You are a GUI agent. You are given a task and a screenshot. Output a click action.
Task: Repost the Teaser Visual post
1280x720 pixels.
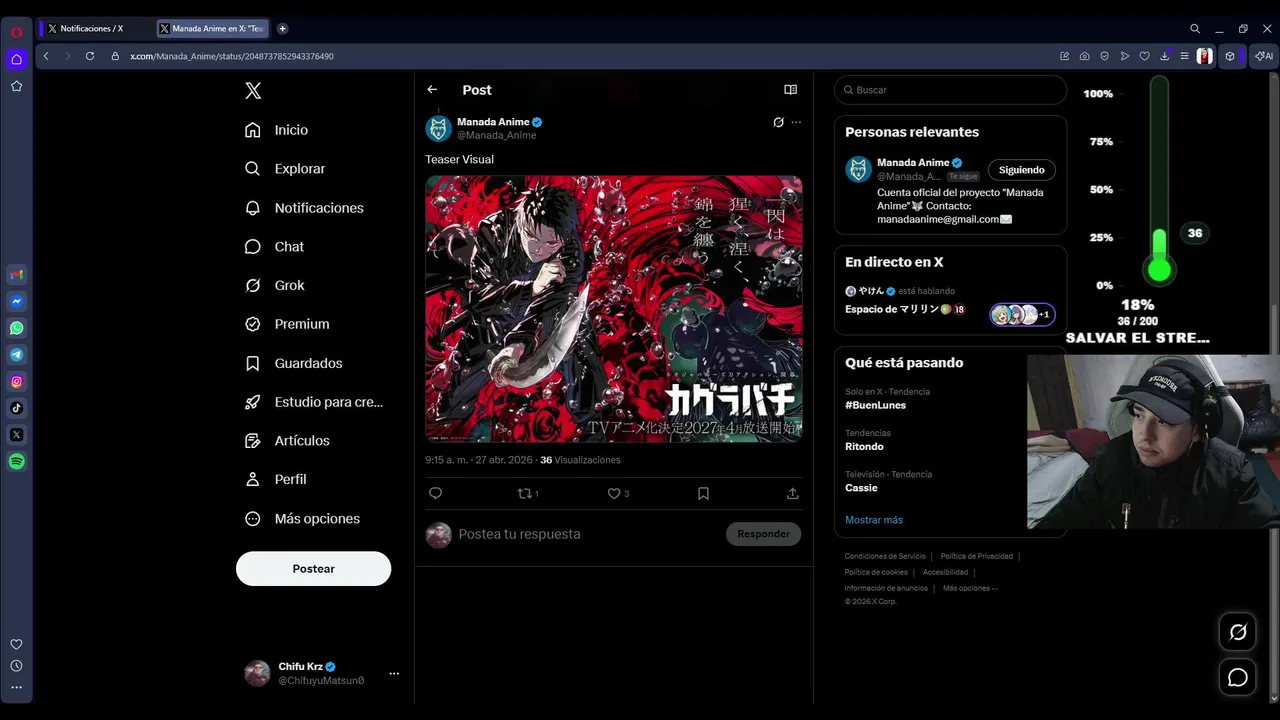click(527, 493)
